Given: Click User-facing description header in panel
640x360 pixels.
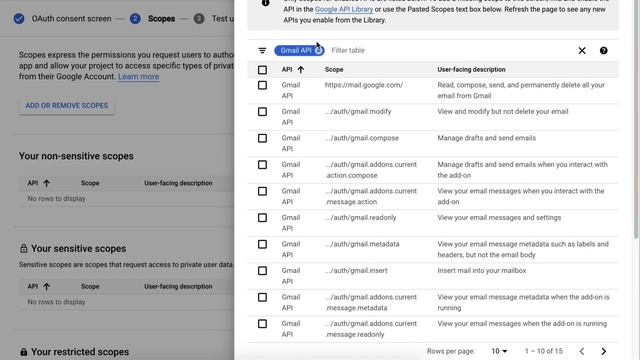Looking at the screenshot, I should pos(471,70).
